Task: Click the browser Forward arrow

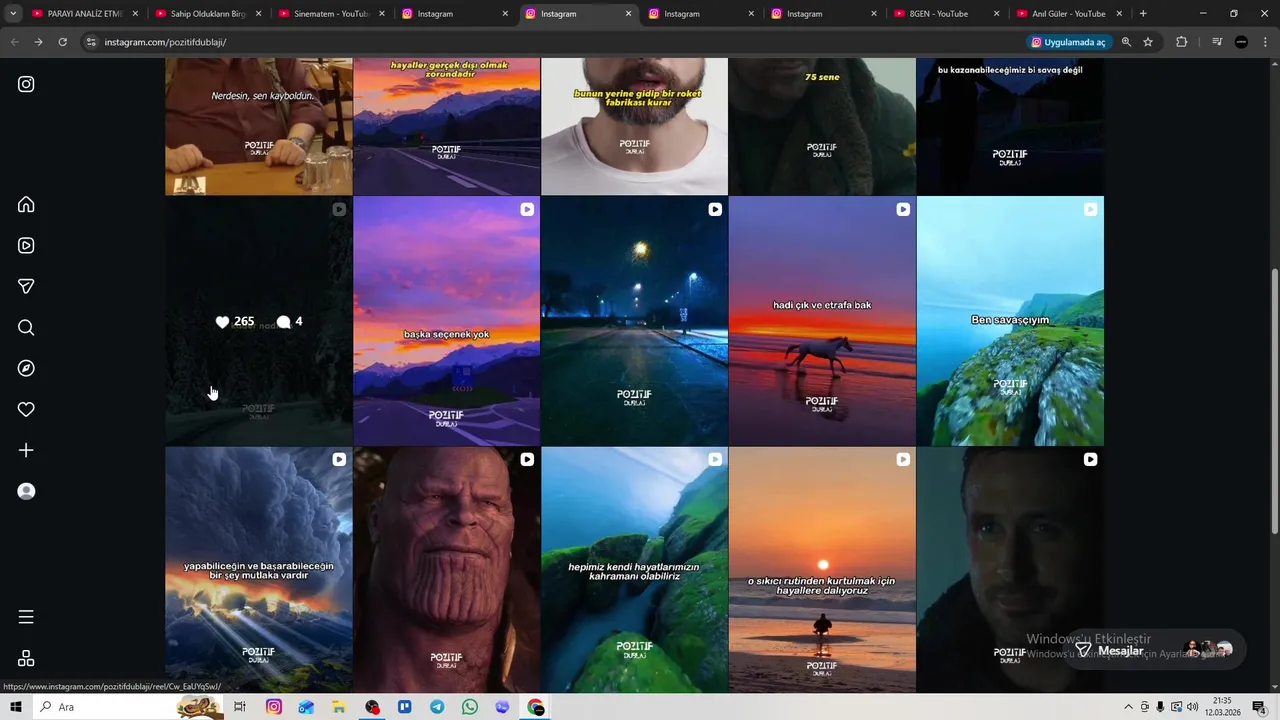Action: 38,42
